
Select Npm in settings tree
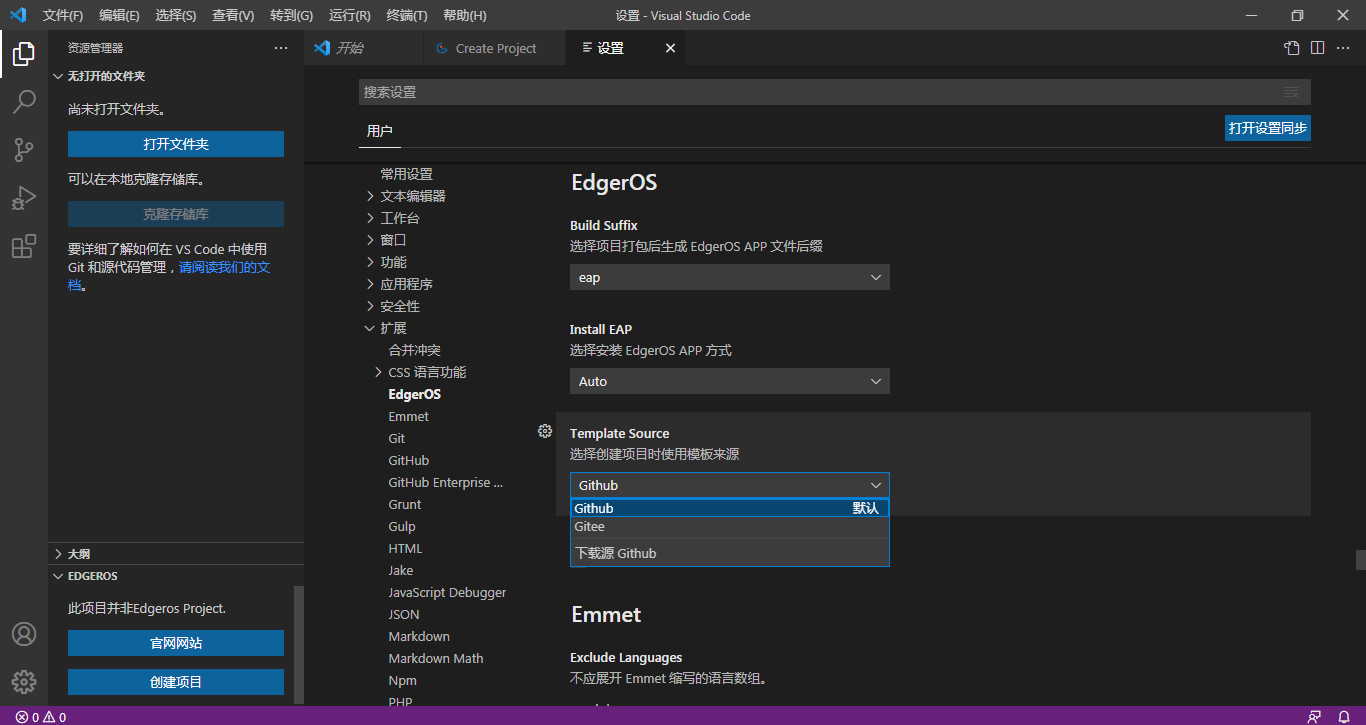(402, 680)
